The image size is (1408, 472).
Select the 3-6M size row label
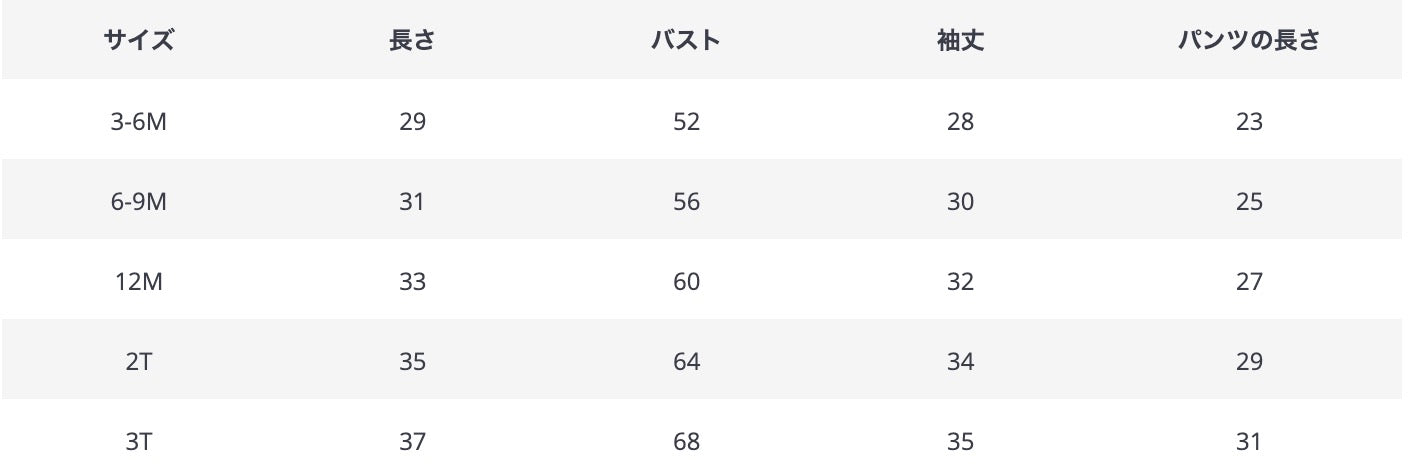(139, 122)
